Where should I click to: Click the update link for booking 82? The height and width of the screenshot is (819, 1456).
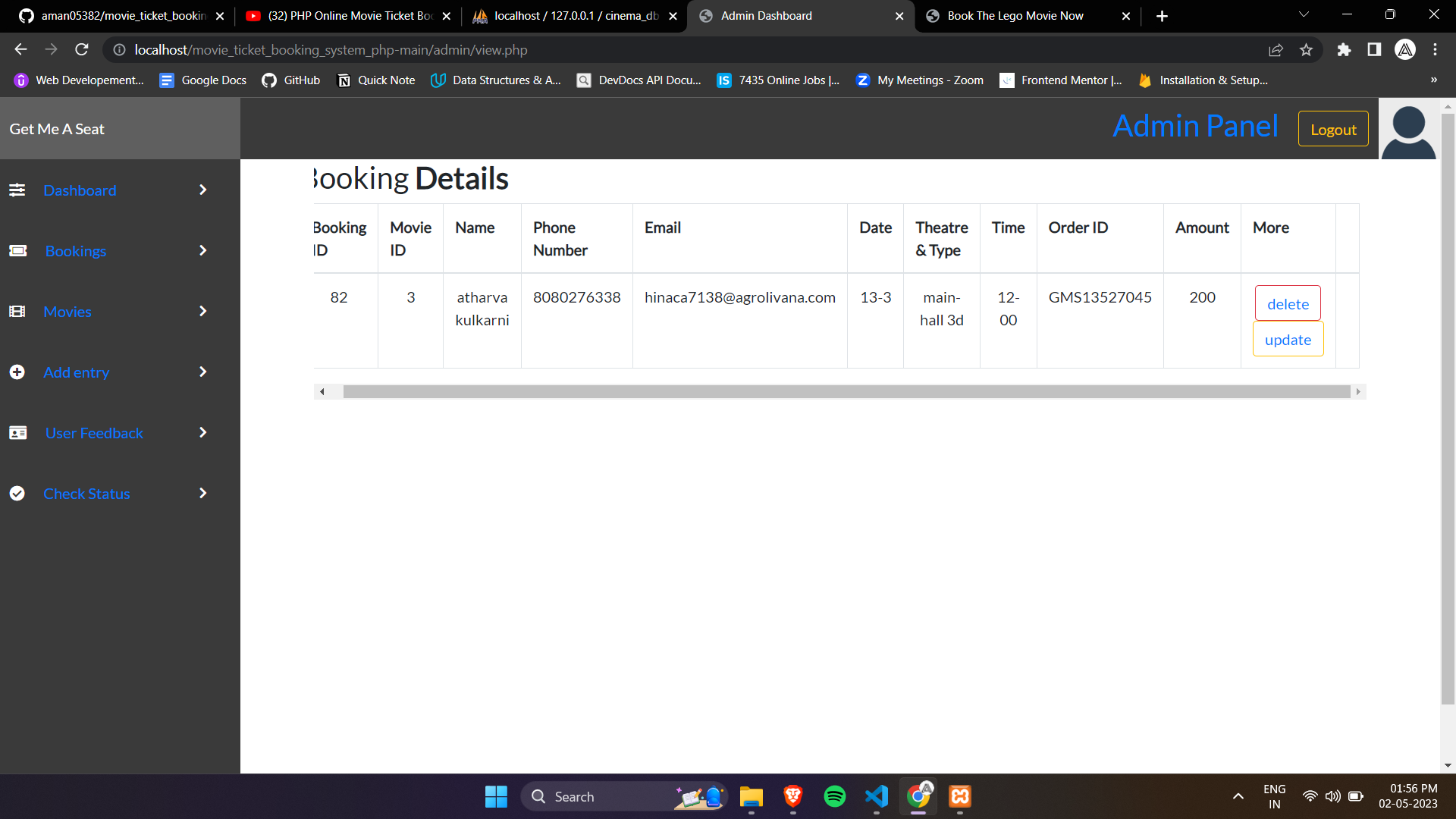tap(1288, 339)
